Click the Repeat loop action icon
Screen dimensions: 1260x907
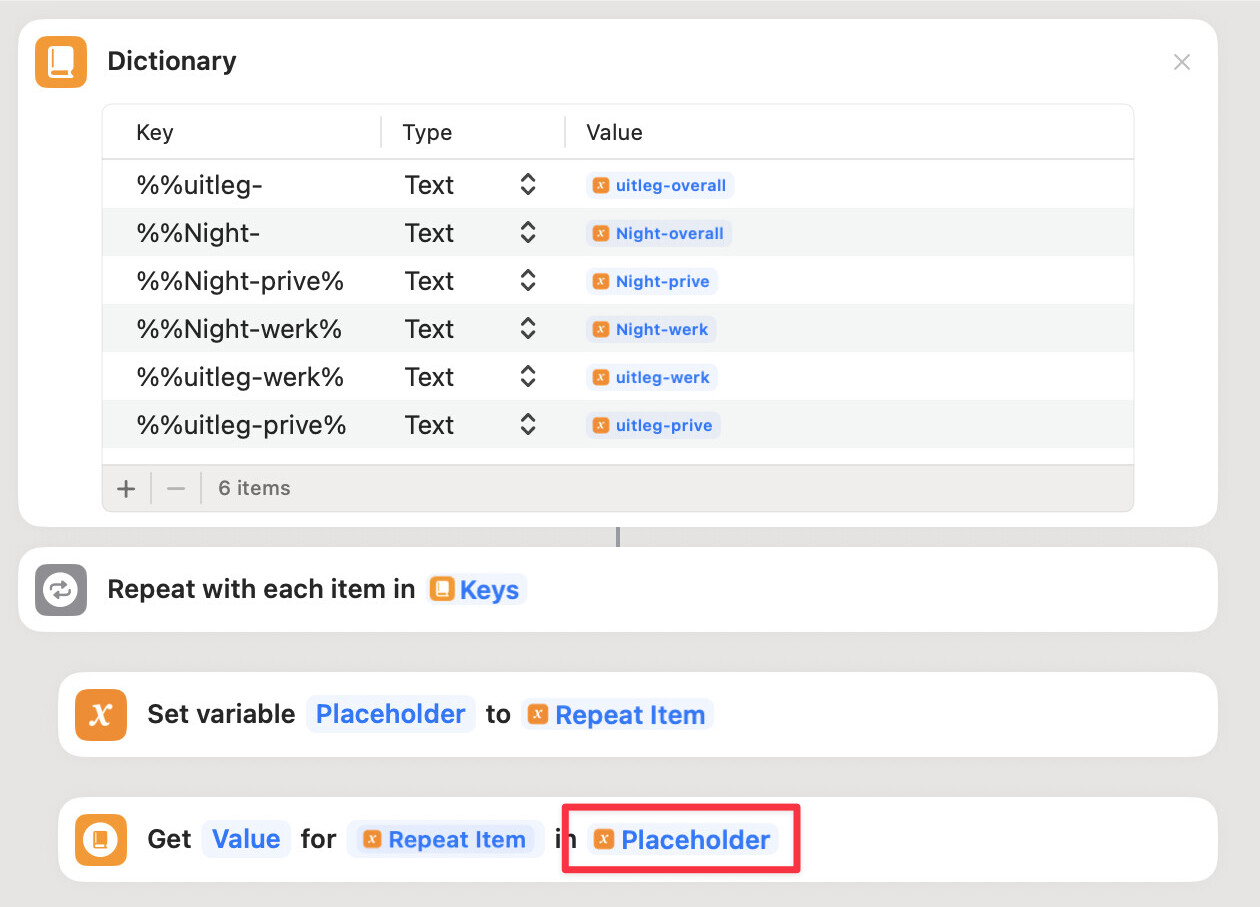pos(61,590)
